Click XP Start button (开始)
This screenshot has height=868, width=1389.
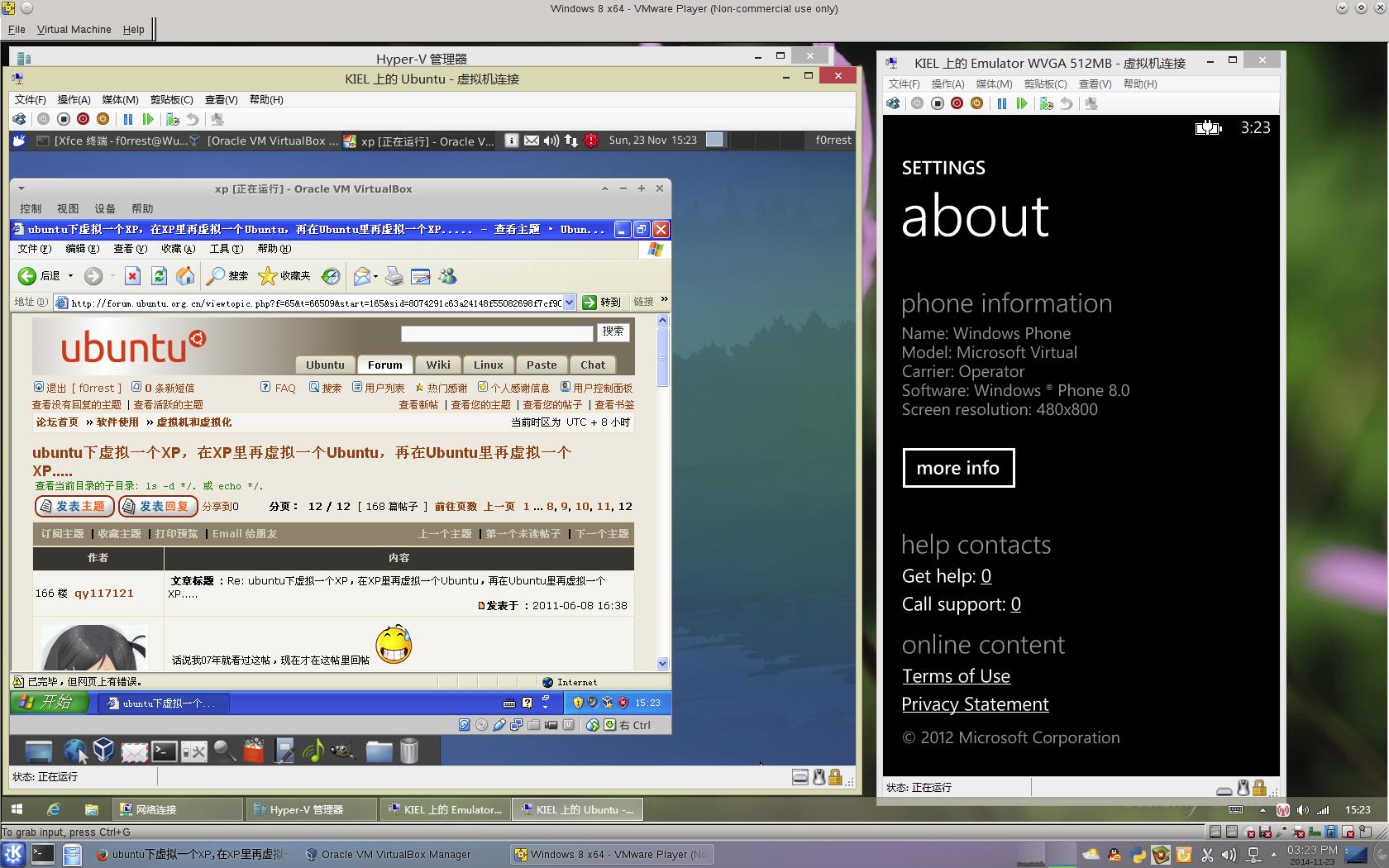click(x=51, y=703)
